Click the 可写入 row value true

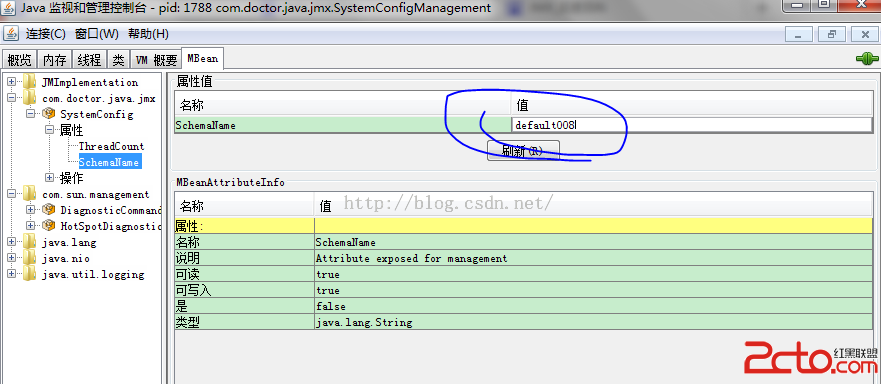(x=593, y=290)
